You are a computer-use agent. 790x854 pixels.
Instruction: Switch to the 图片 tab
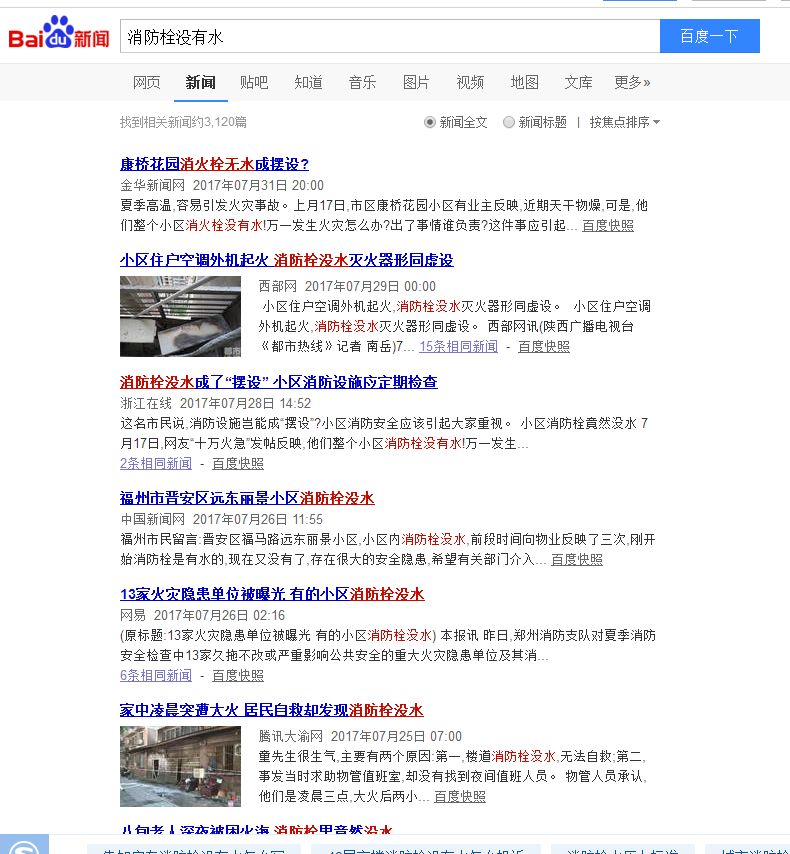(x=416, y=82)
